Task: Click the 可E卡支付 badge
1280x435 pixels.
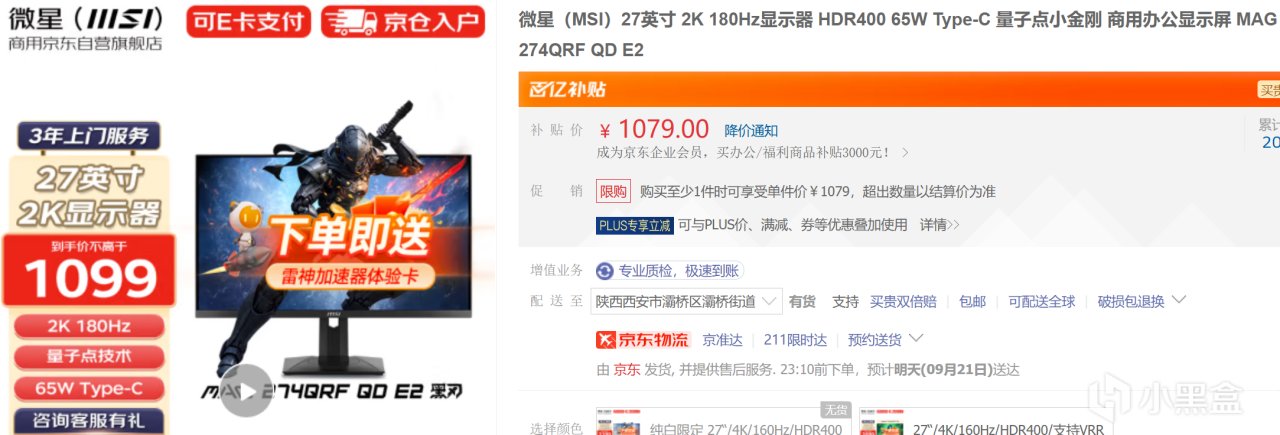Action: (249, 21)
